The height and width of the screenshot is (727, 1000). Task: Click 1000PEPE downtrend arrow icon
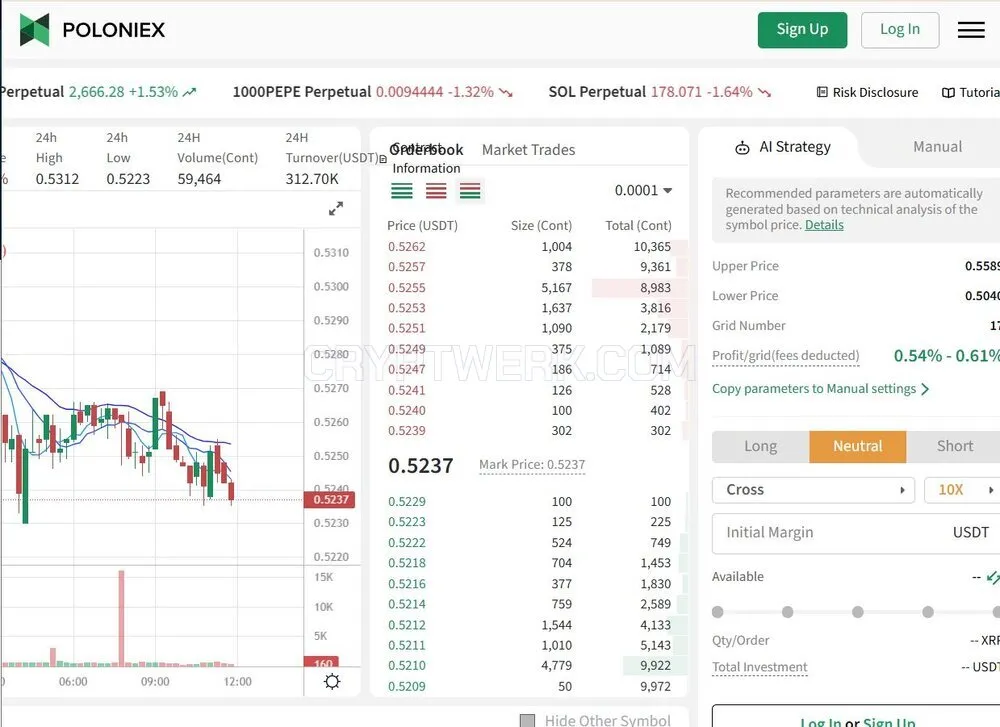tap(506, 93)
